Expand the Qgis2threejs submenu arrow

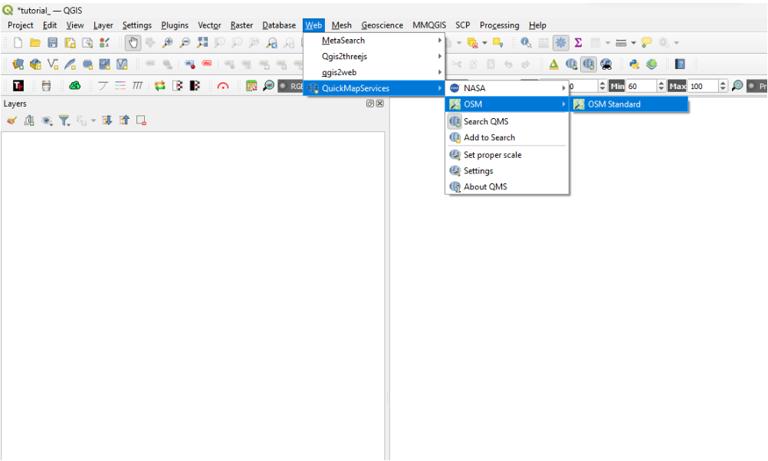pos(440,56)
